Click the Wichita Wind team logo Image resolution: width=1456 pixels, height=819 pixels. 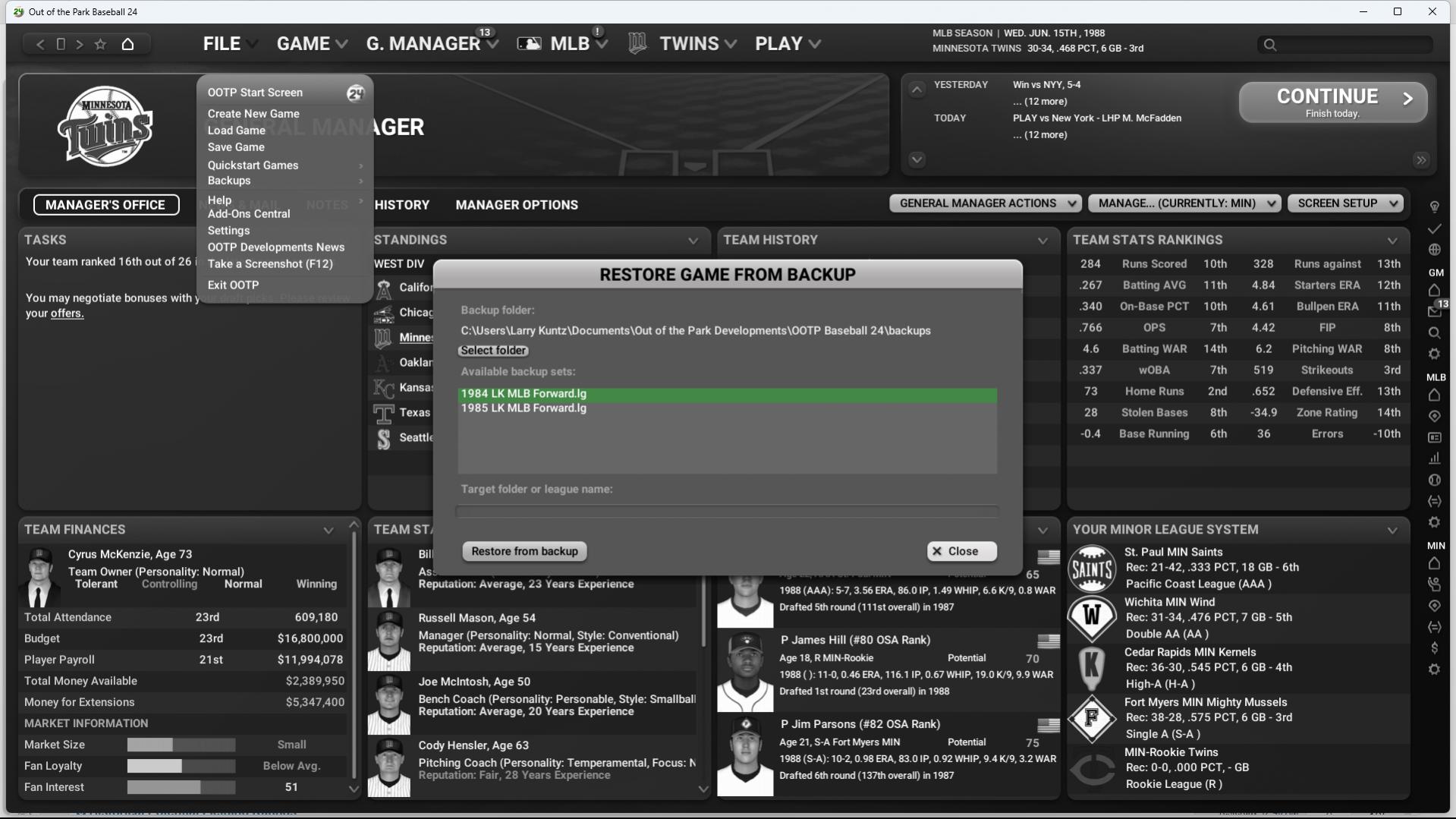pos(1092,618)
